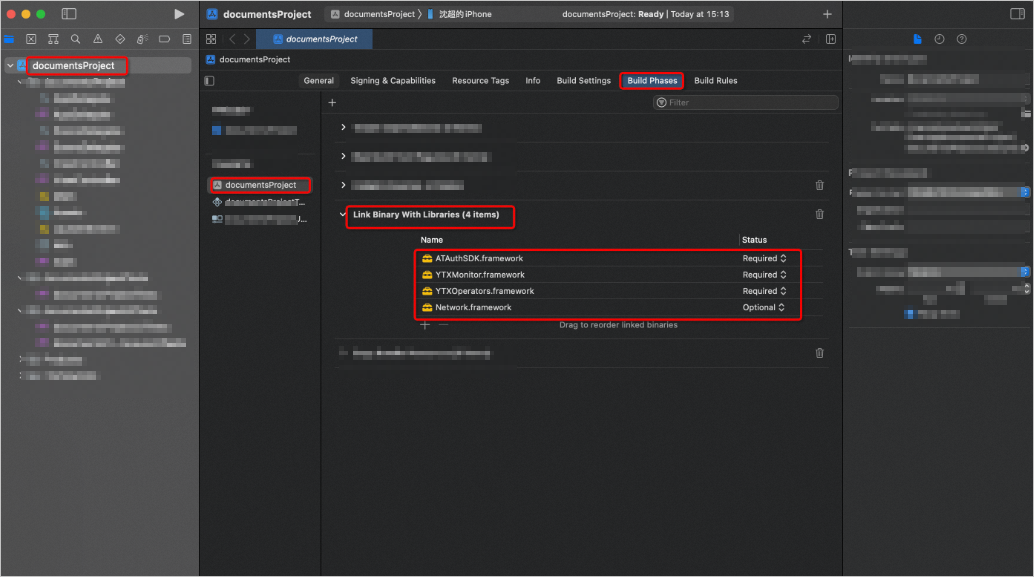Viewport: 1034px width, 577px height.
Task: Go back with the left chevron
Action: point(232,39)
